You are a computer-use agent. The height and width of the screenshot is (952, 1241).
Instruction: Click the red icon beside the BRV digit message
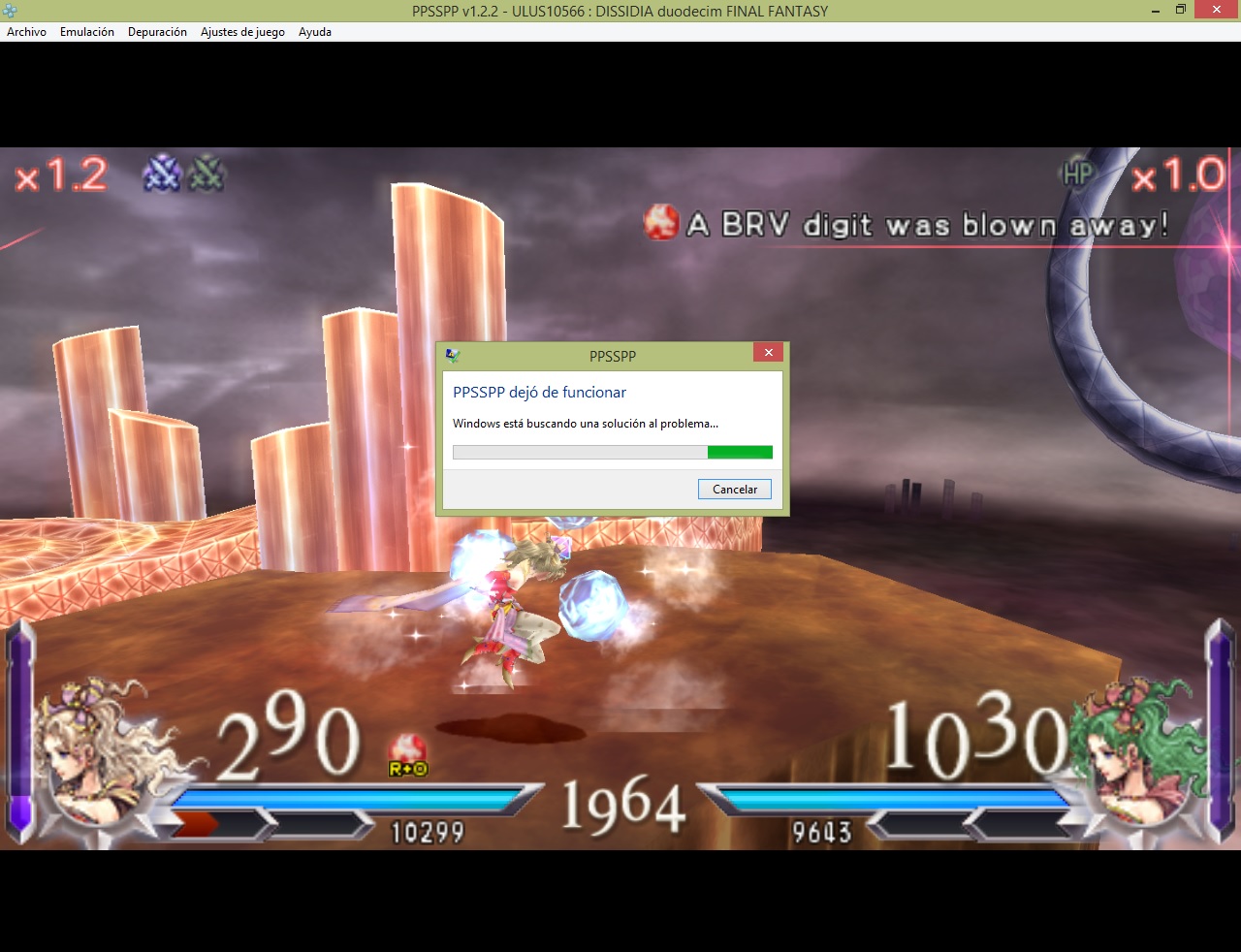[x=661, y=223]
